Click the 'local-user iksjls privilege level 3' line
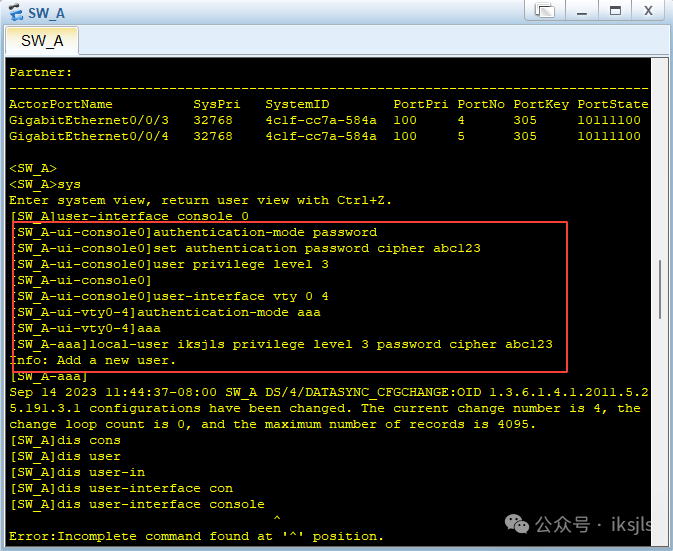This screenshot has height=551, width=673. coord(283,344)
